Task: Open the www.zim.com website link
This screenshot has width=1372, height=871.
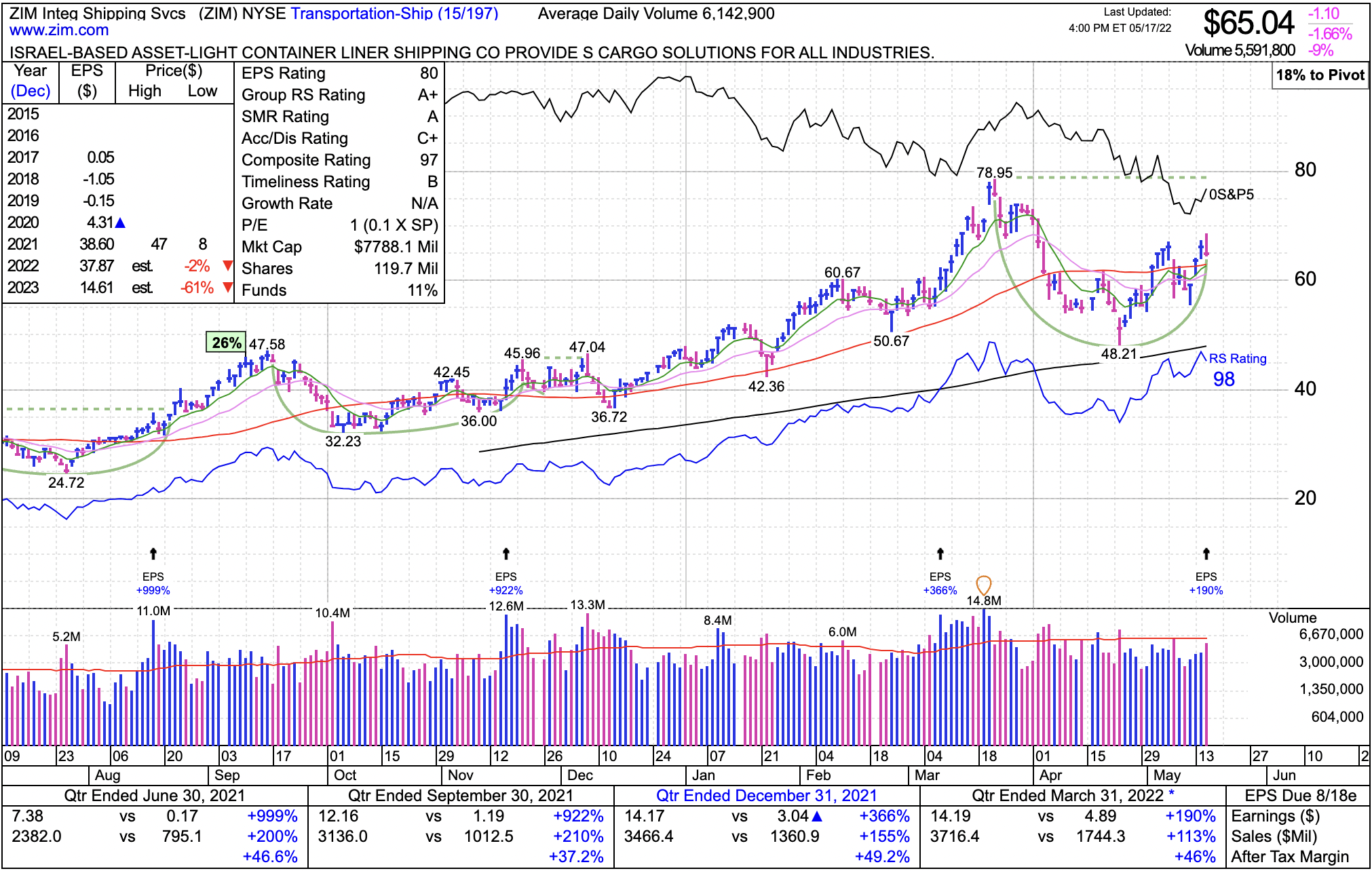Action: pyautogui.click(x=59, y=31)
